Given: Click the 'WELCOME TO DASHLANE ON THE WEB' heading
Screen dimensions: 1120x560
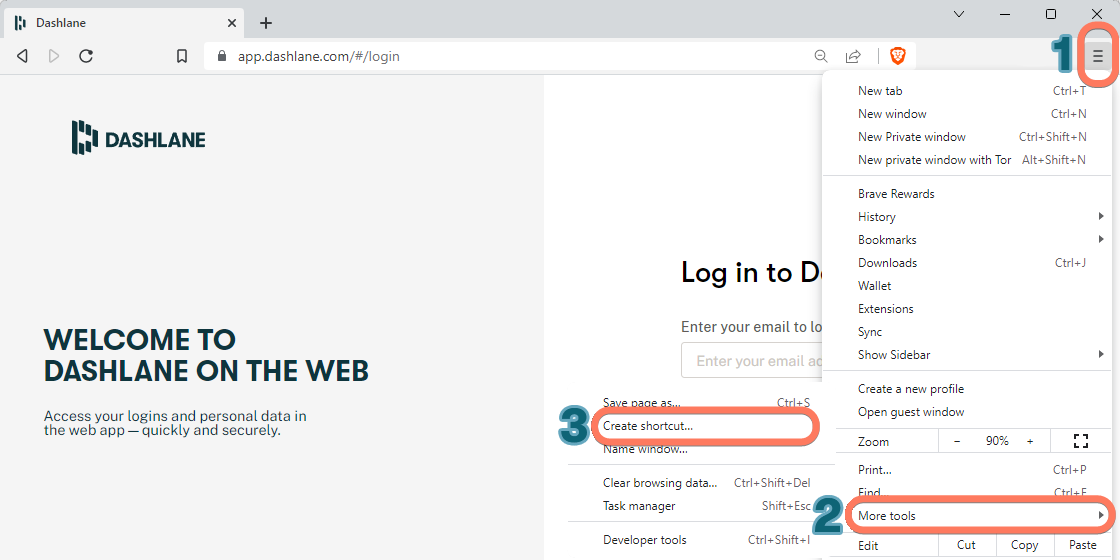Looking at the screenshot, I should 206,355.
